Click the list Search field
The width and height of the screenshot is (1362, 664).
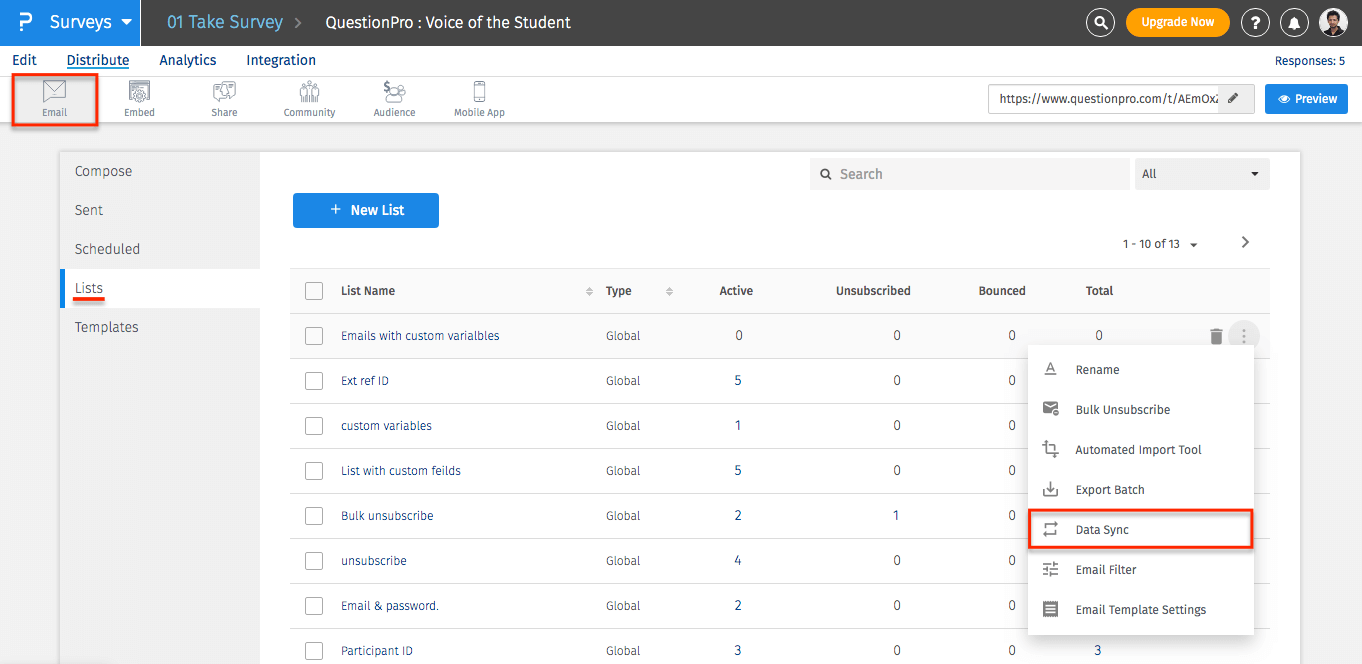[970, 174]
